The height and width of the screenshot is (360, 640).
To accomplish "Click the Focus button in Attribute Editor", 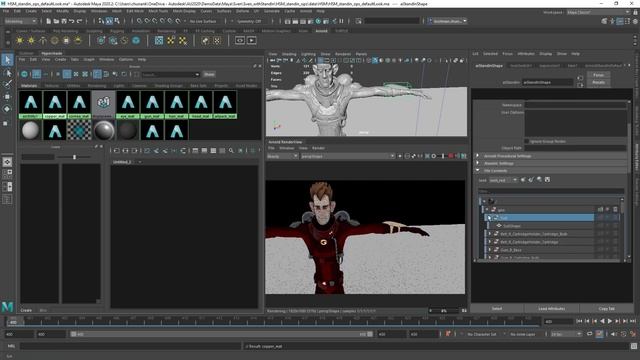I will pos(598,75).
